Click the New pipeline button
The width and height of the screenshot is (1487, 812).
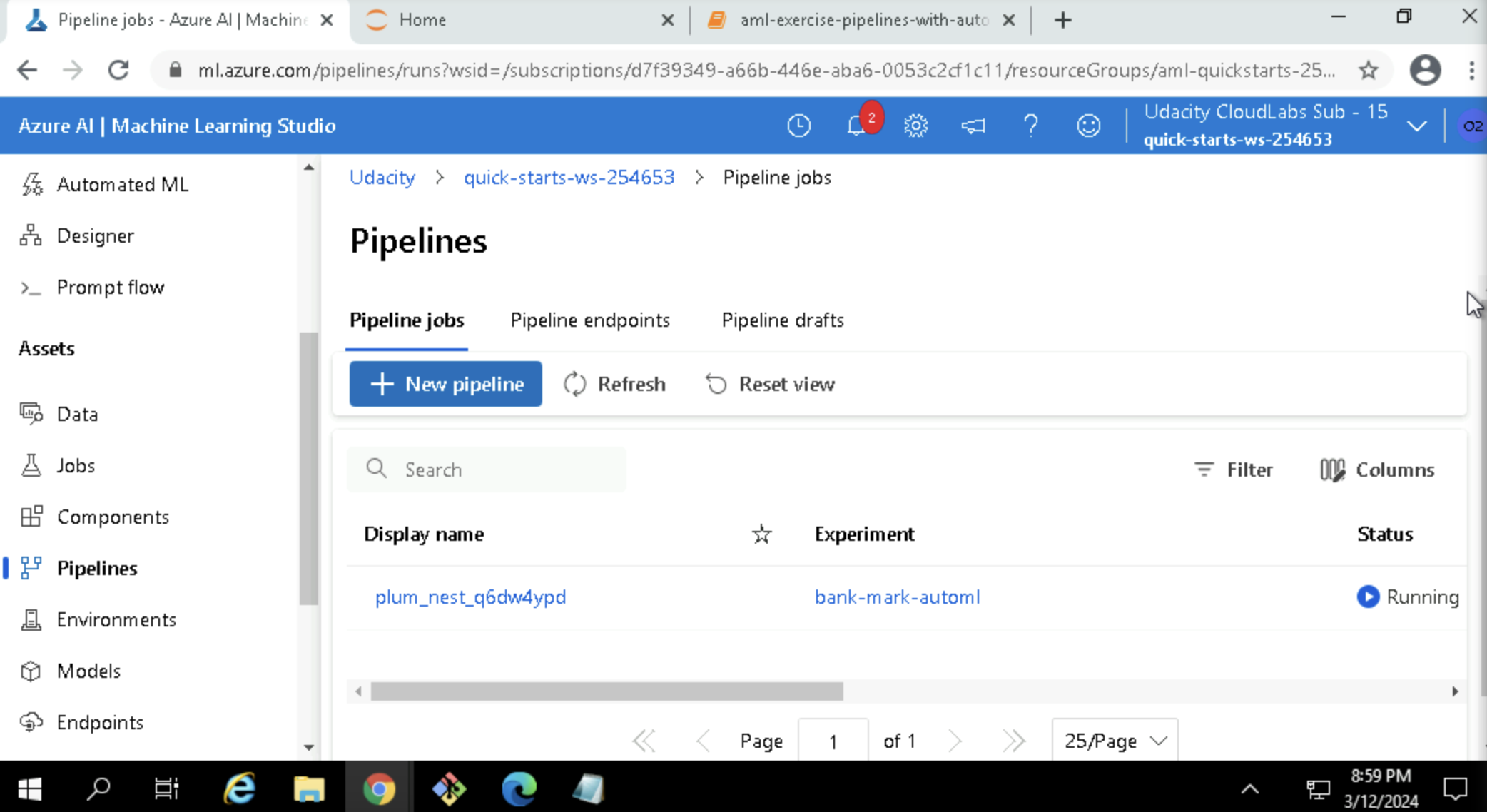[x=445, y=384]
